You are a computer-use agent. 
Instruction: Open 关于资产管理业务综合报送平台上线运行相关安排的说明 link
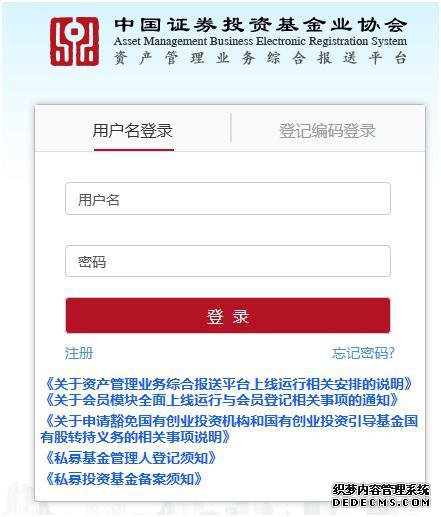[x=227, y=384]
